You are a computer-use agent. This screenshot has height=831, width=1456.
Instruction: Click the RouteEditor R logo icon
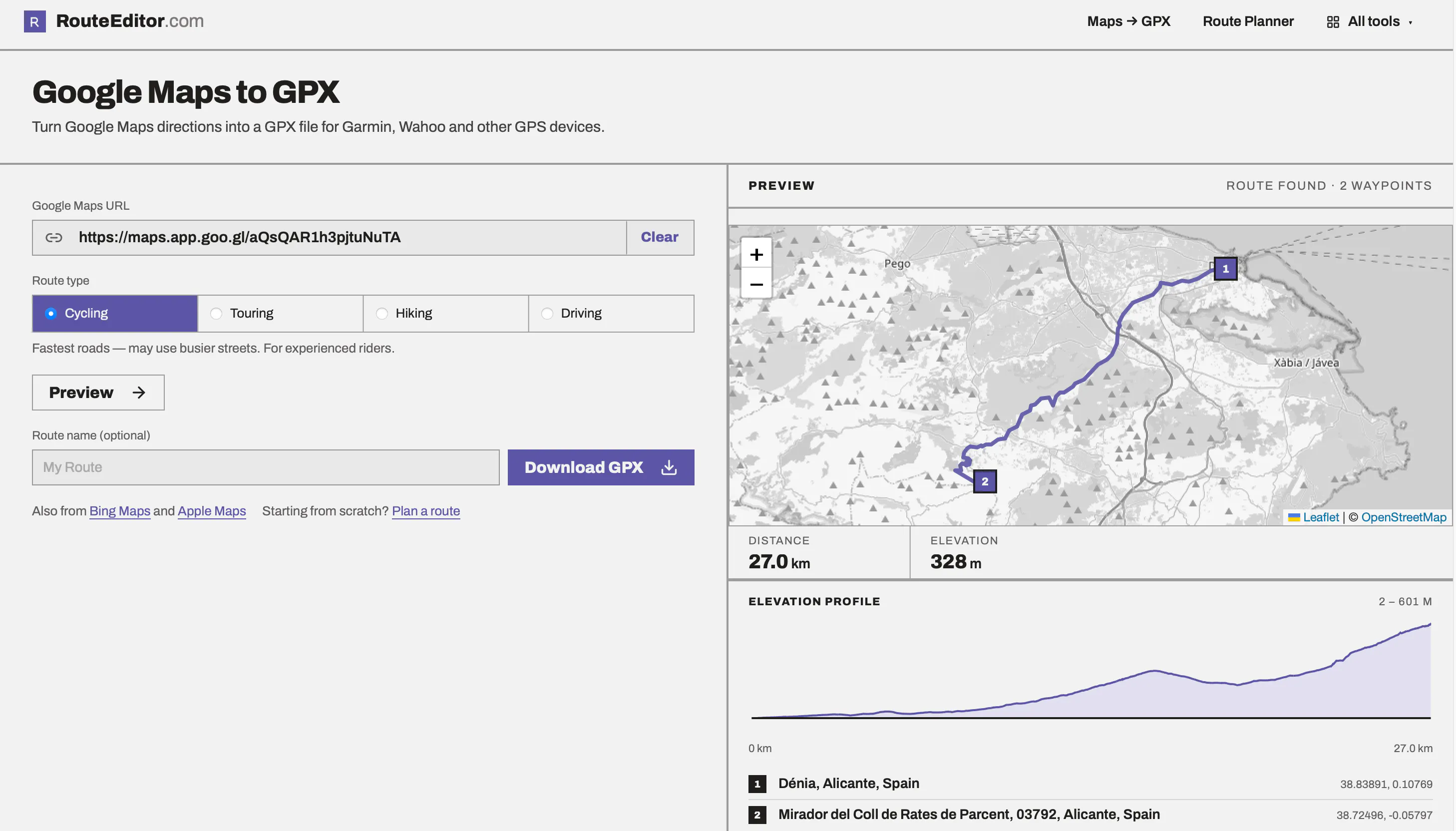click(35, 21)
